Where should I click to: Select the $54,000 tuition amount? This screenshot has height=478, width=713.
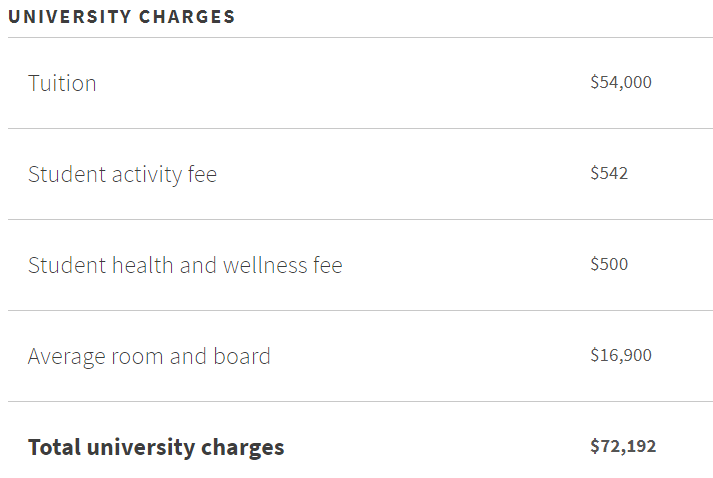coord(620,82)
